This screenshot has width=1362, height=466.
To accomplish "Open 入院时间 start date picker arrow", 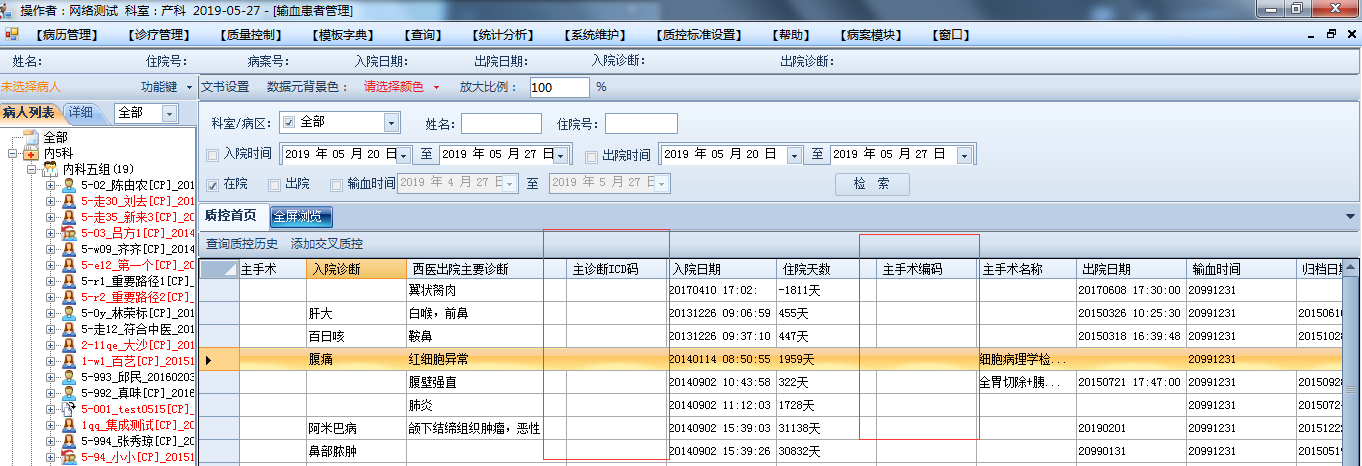I will 404,156.
